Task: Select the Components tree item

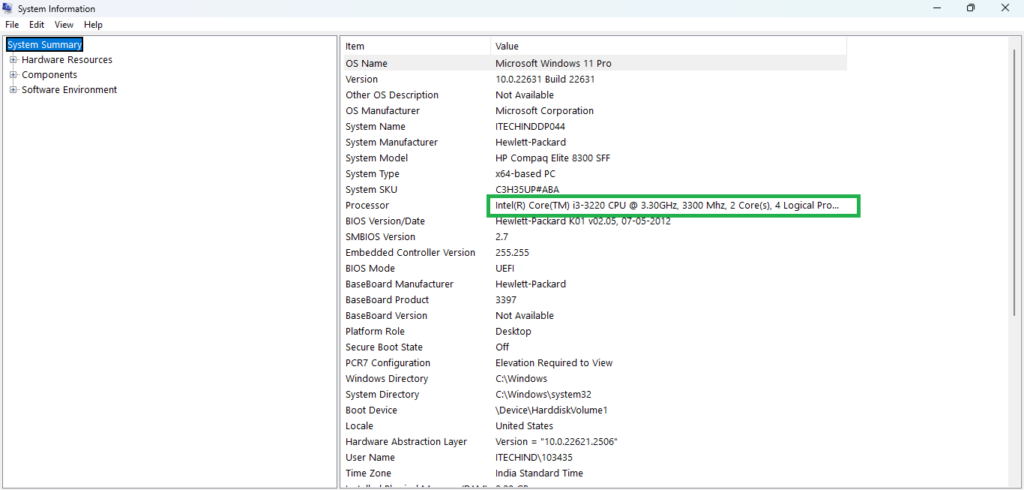Action: click(50, 74)
